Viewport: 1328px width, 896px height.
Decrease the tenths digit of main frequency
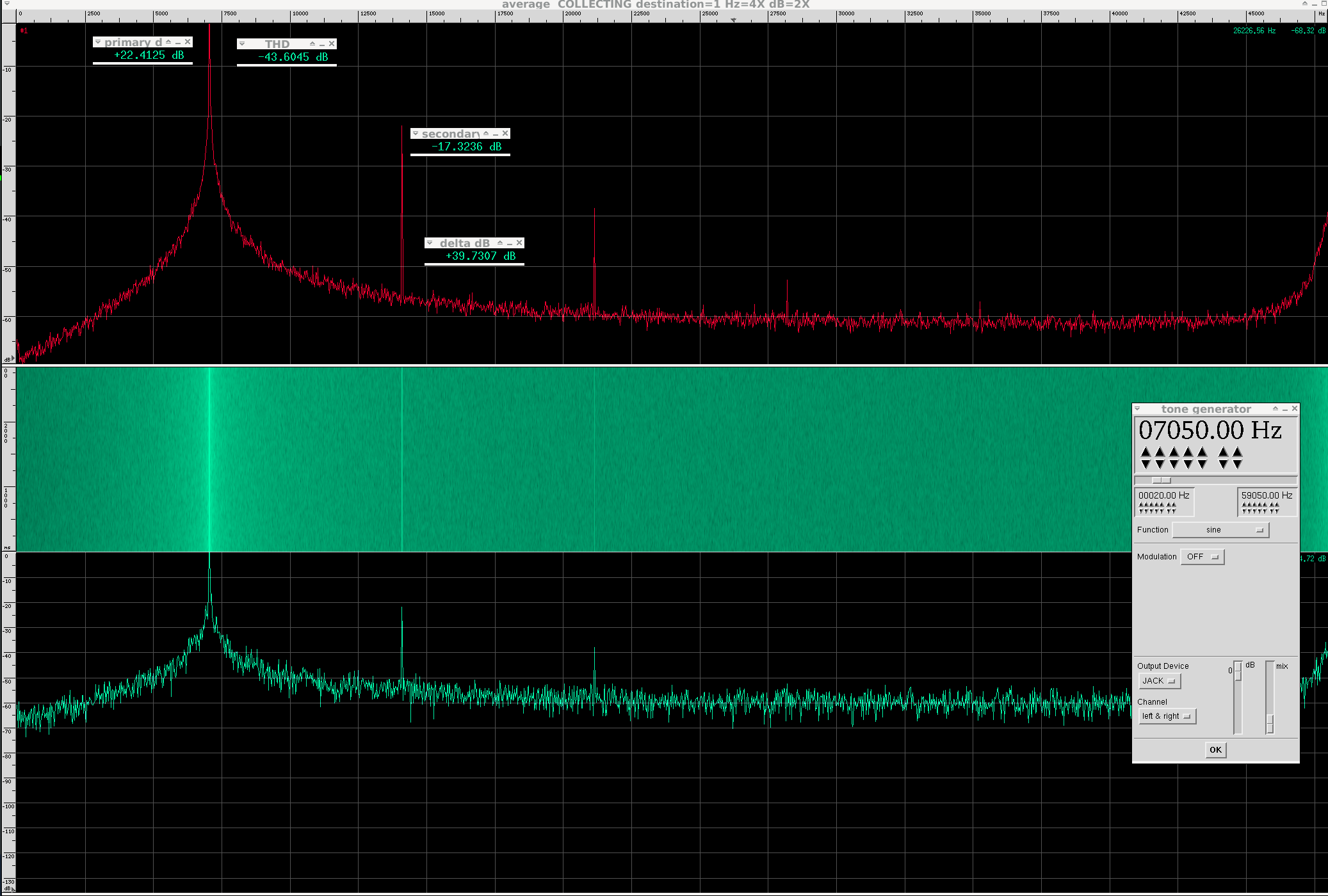1224,464
